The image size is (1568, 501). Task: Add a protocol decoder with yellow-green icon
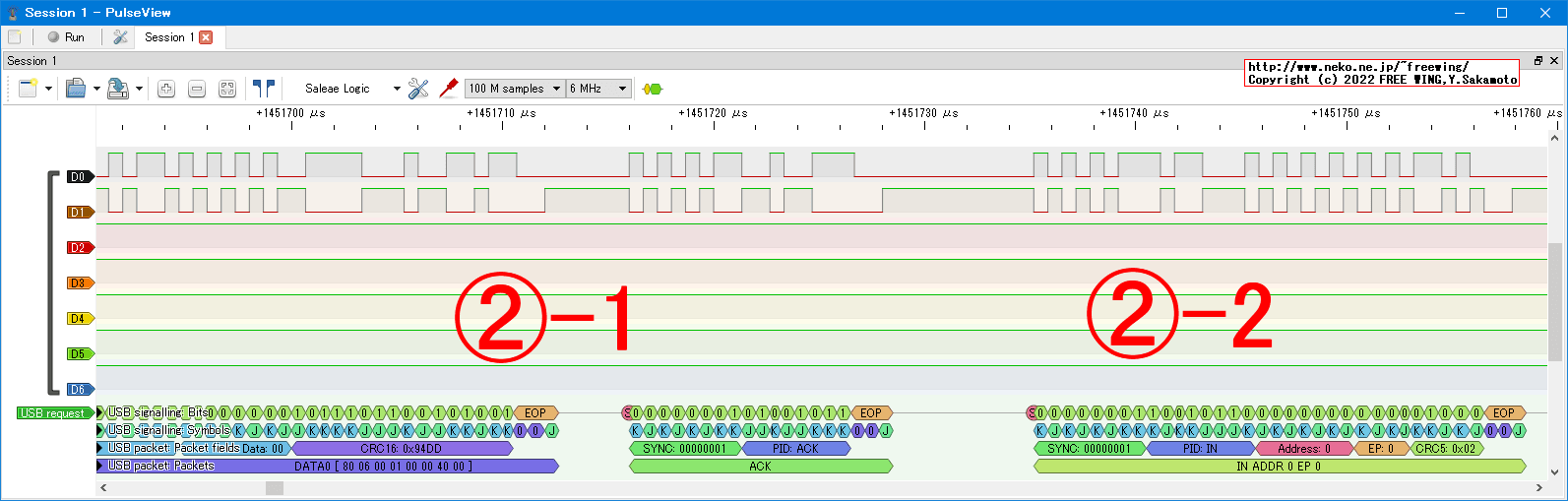coord(652,89)
